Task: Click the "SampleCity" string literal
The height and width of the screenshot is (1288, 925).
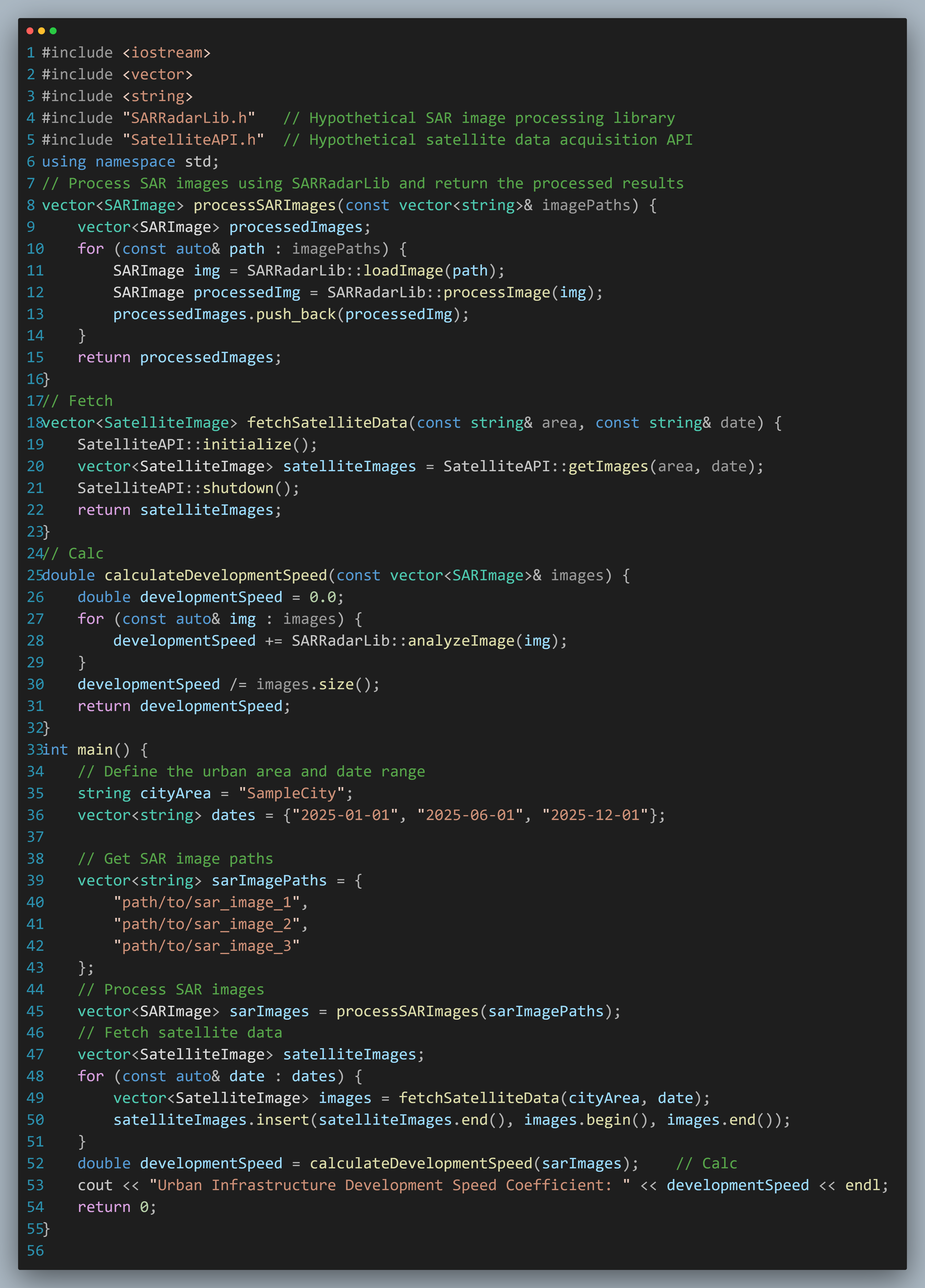Action: [291, 793]
